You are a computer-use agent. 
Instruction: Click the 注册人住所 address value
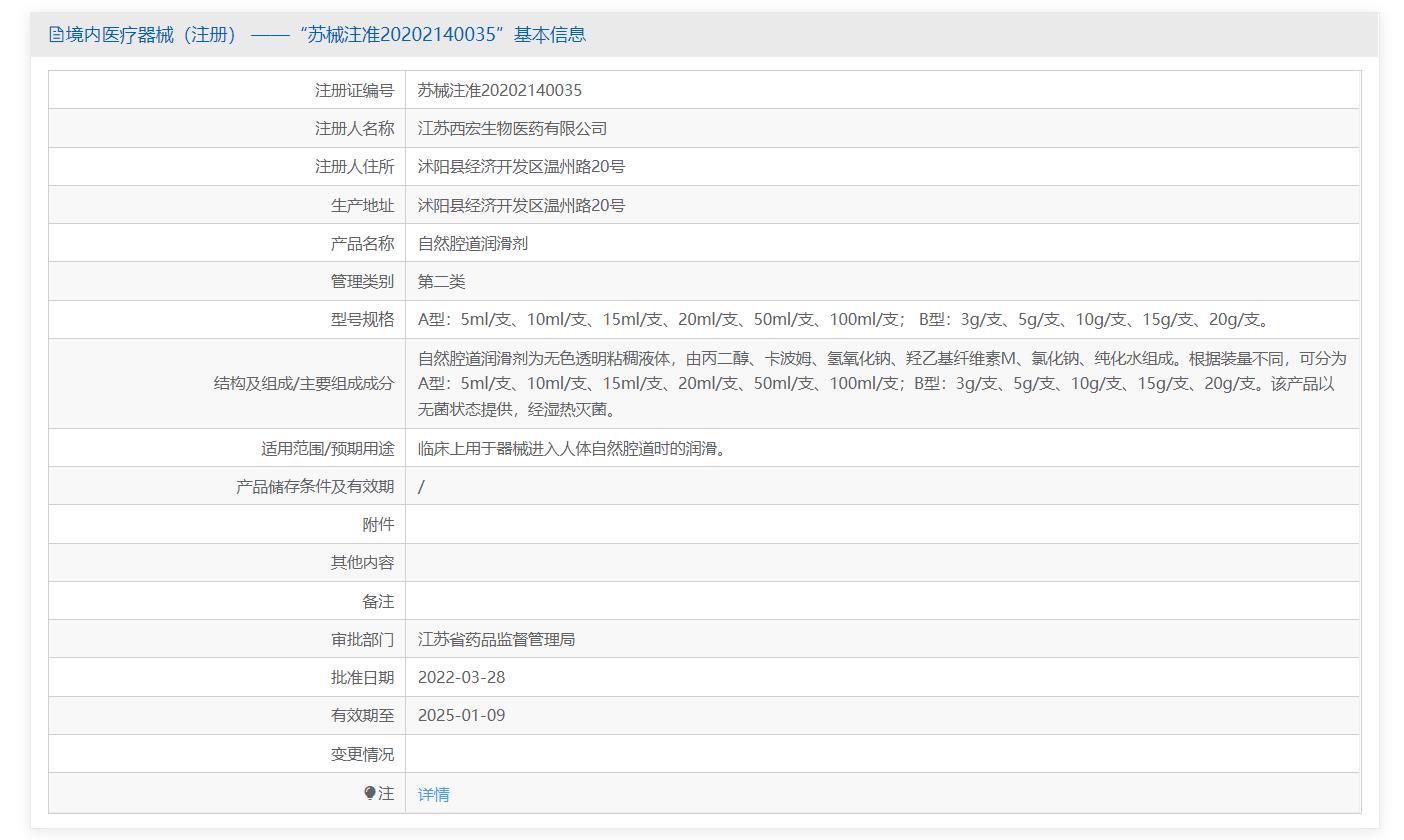(521, 166)
